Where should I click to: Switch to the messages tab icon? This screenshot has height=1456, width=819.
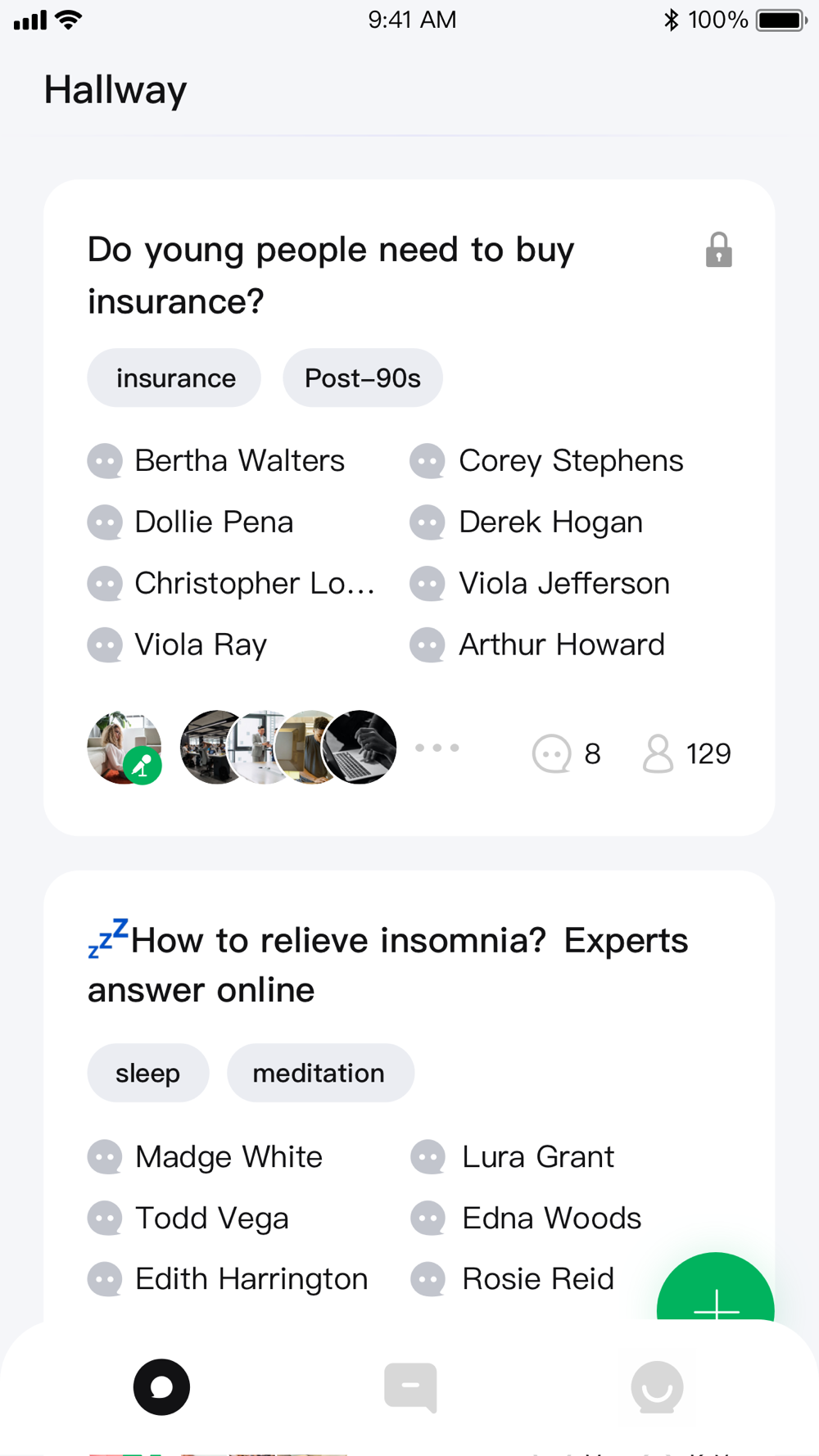410,1387
